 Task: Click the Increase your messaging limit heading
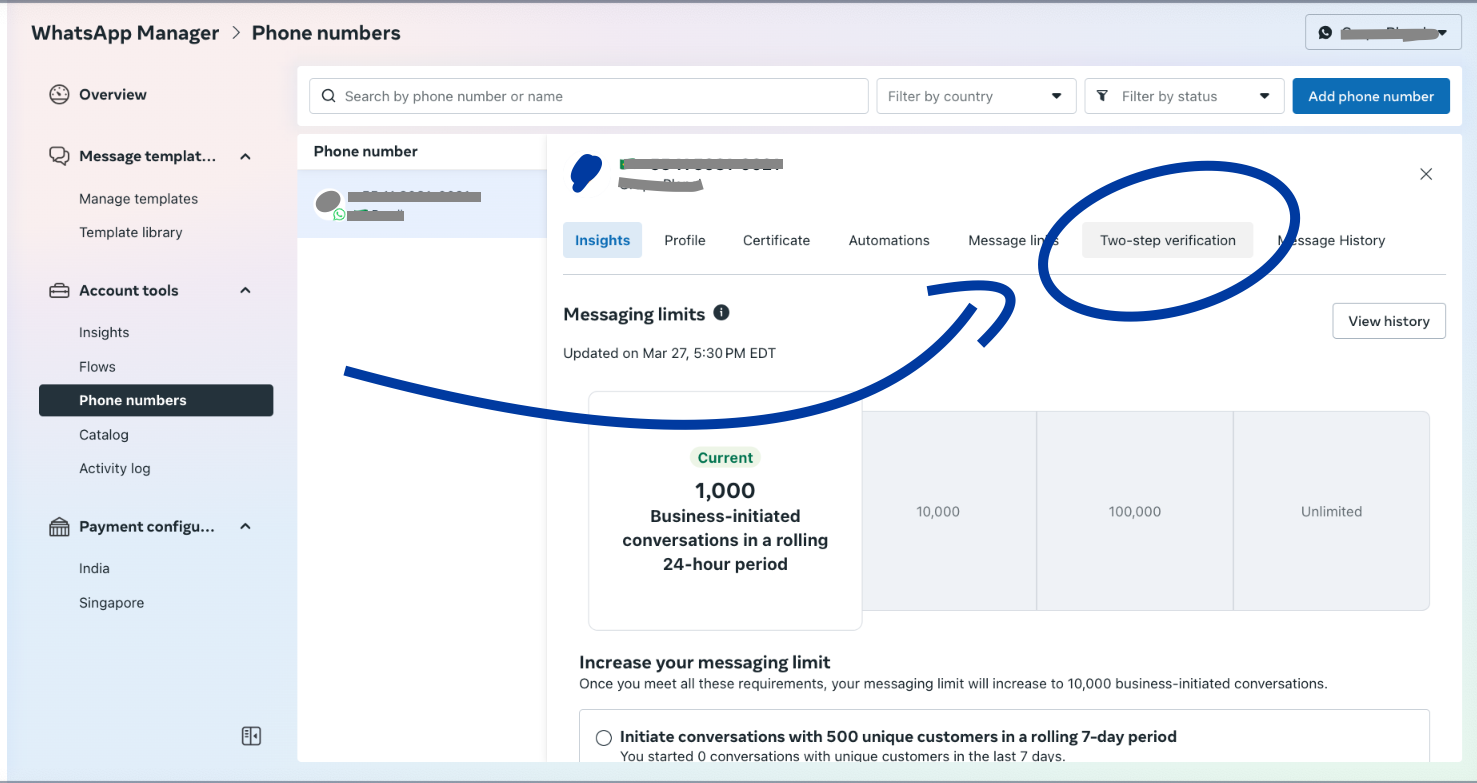705,662
